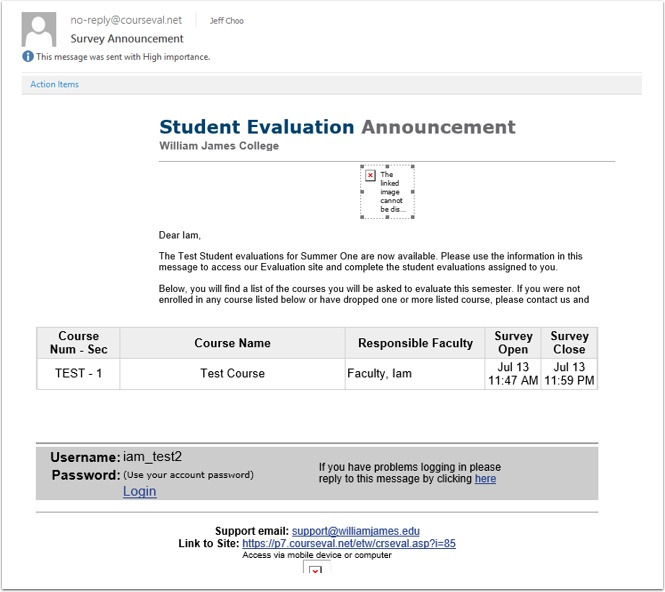This screenshot has height=592, width=665.
Task: Click the Survey Announcement subject line
Action: pos(127,39)
